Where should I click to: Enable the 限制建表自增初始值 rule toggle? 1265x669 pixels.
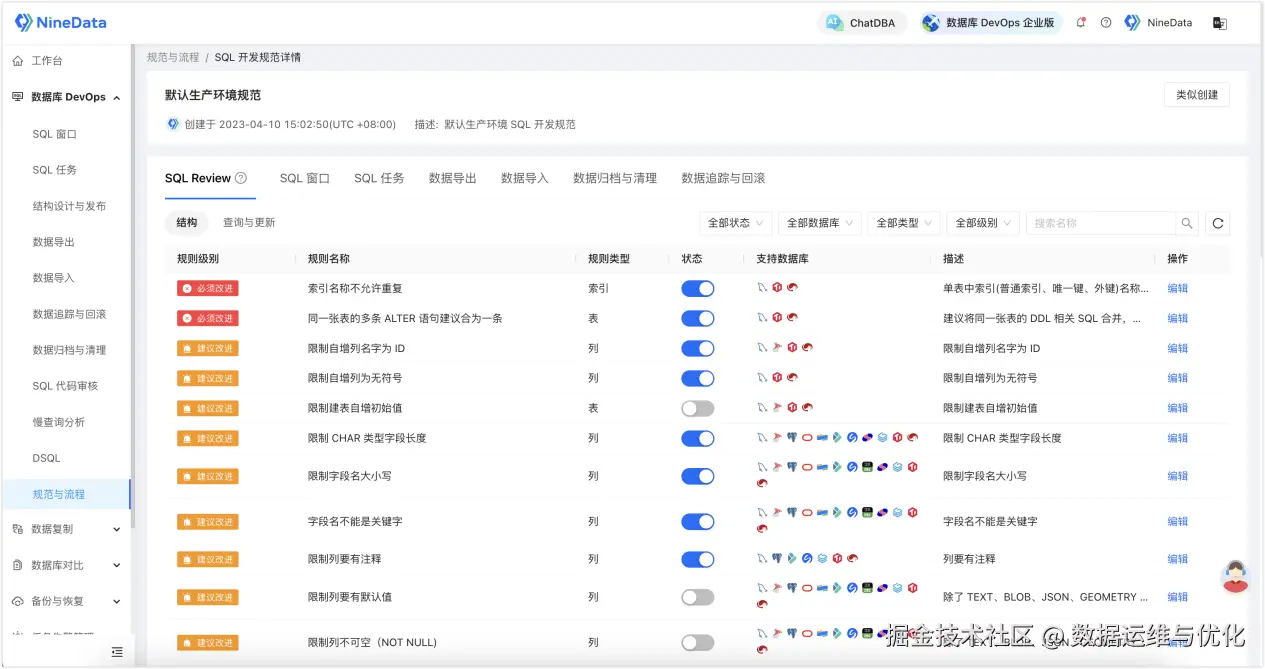pos(698,408)
